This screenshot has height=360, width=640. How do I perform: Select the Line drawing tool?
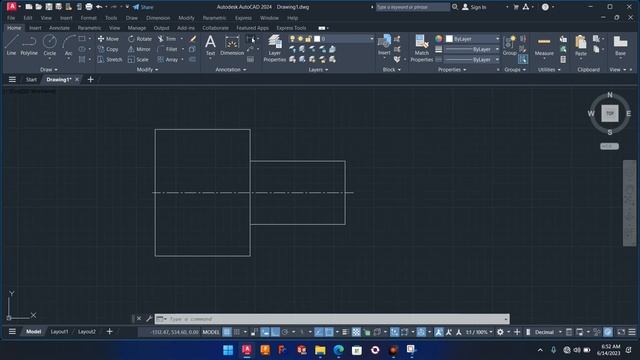tap(11, 45)
